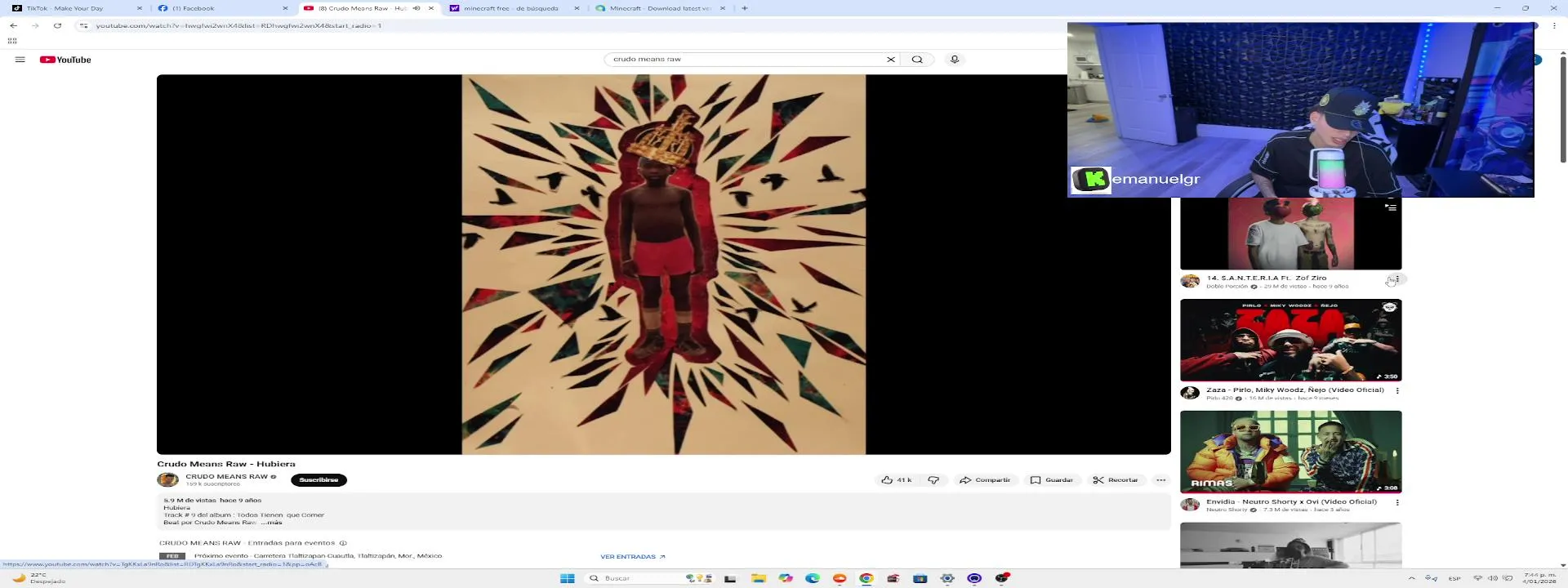Close the Facebook tab
This screenshot has height=588, width=1568.
pyautogui.click(x=285, y=8)
